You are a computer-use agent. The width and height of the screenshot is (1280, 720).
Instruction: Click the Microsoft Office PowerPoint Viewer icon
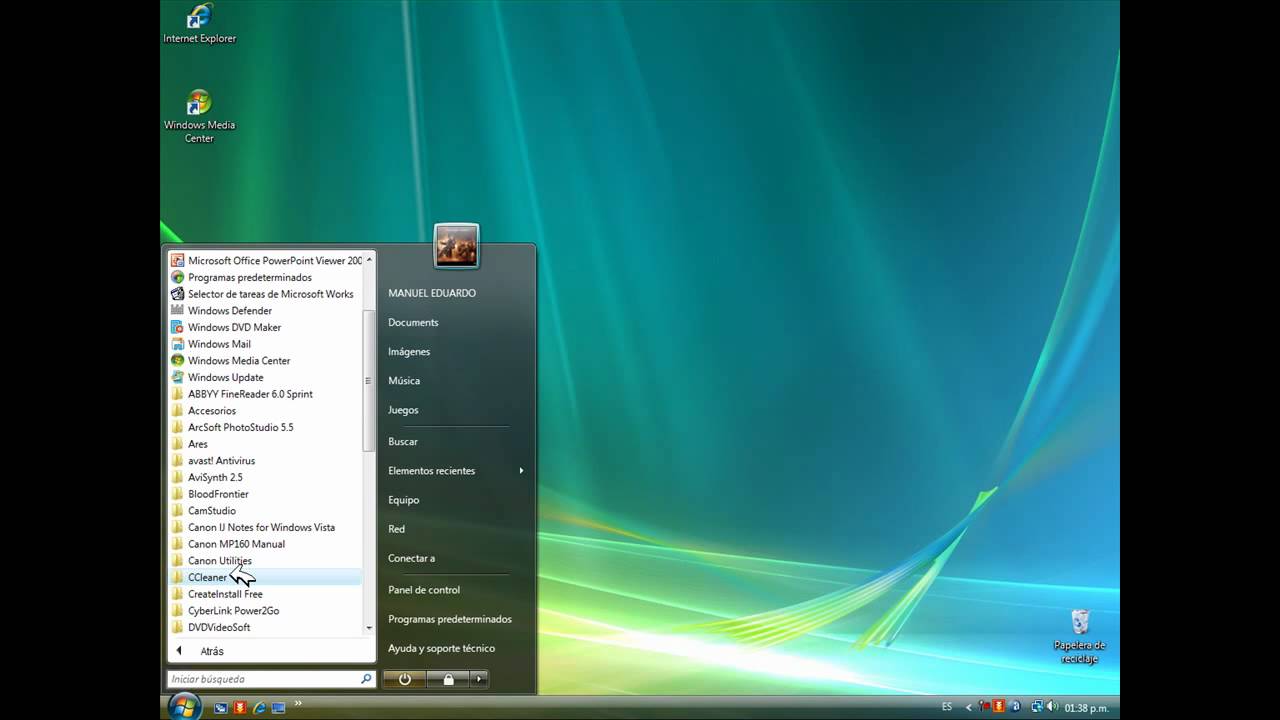pos(178,260)
